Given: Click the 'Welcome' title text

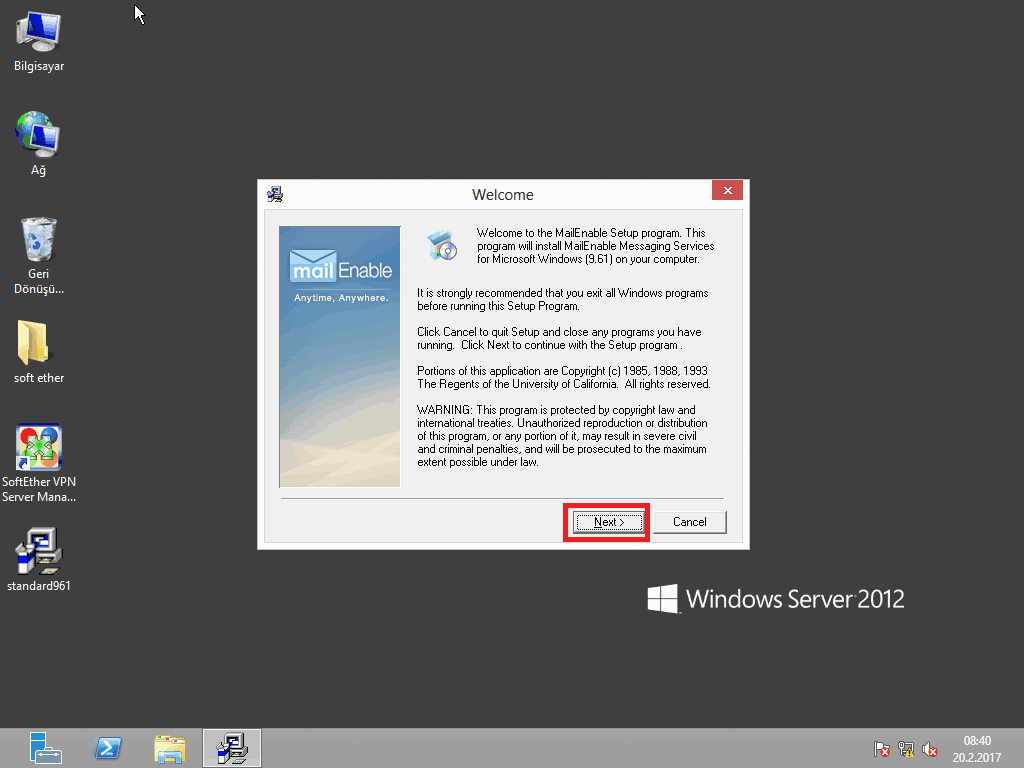Looking at the screenshot, I should [503, 195].
